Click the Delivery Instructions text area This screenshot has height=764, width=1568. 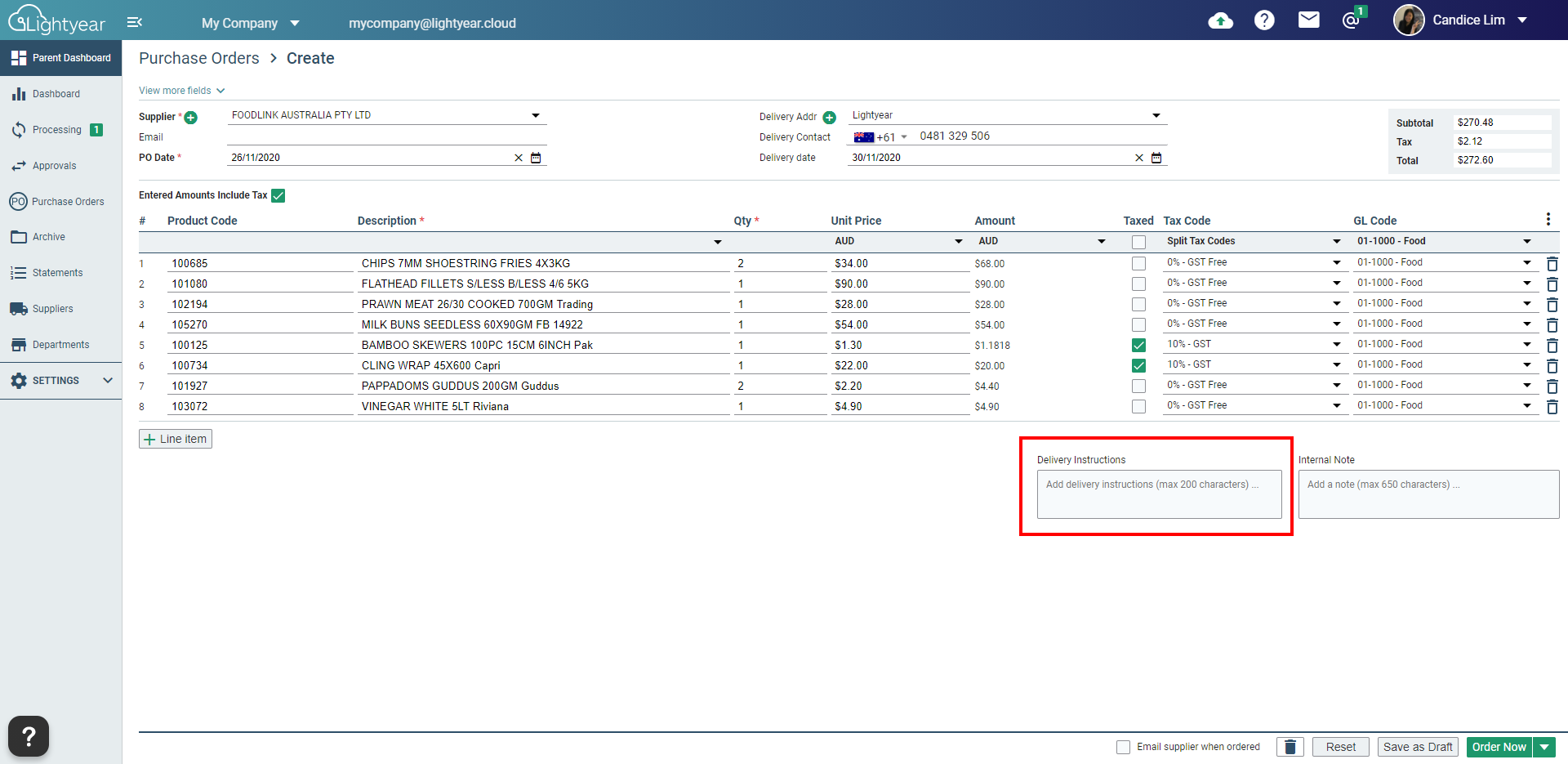pos(1158,494)
